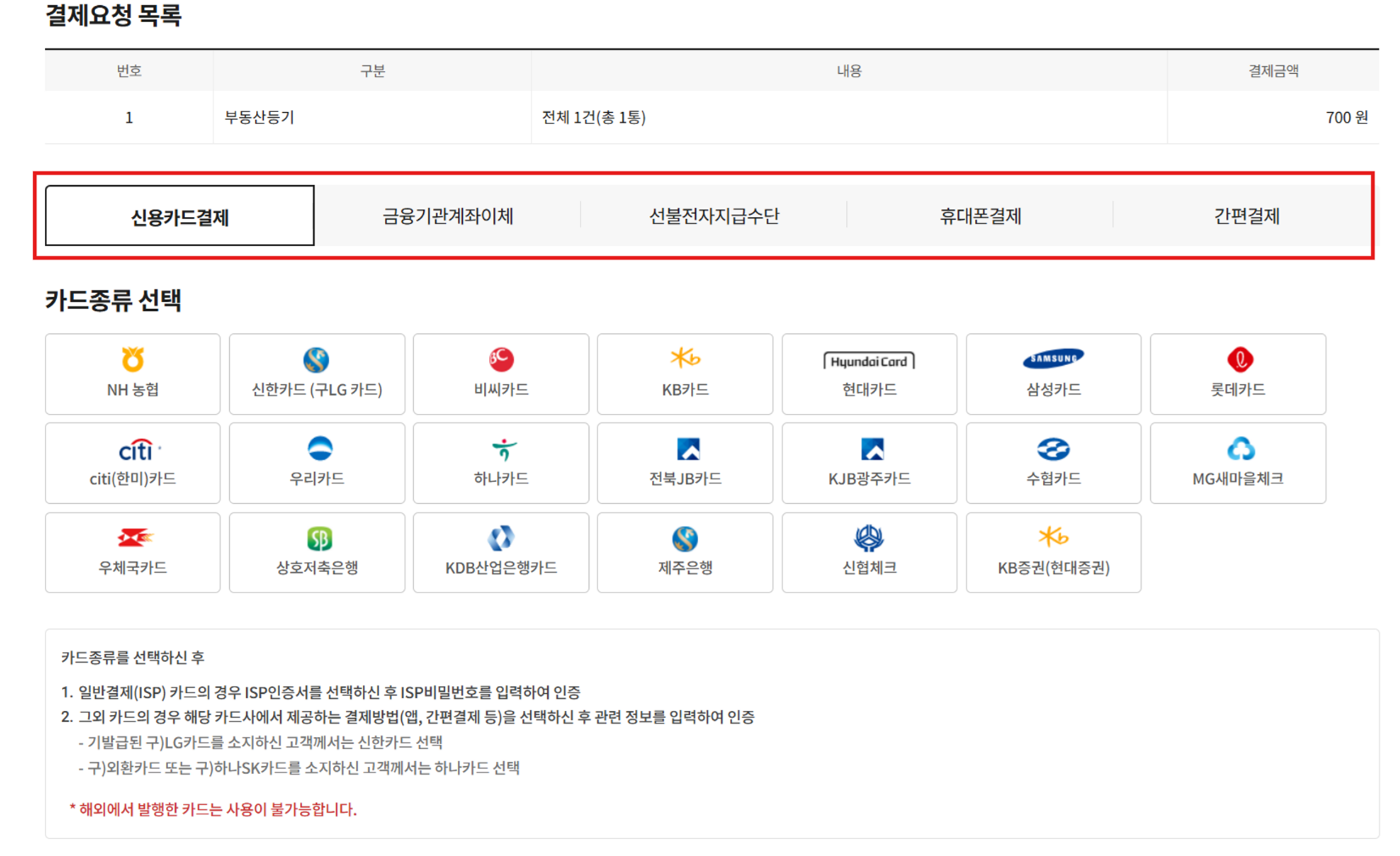The height and width of the screenshot is (856, 1400).
Task: Choose 우체국카드 for payment
Action: tap(132, 552)
